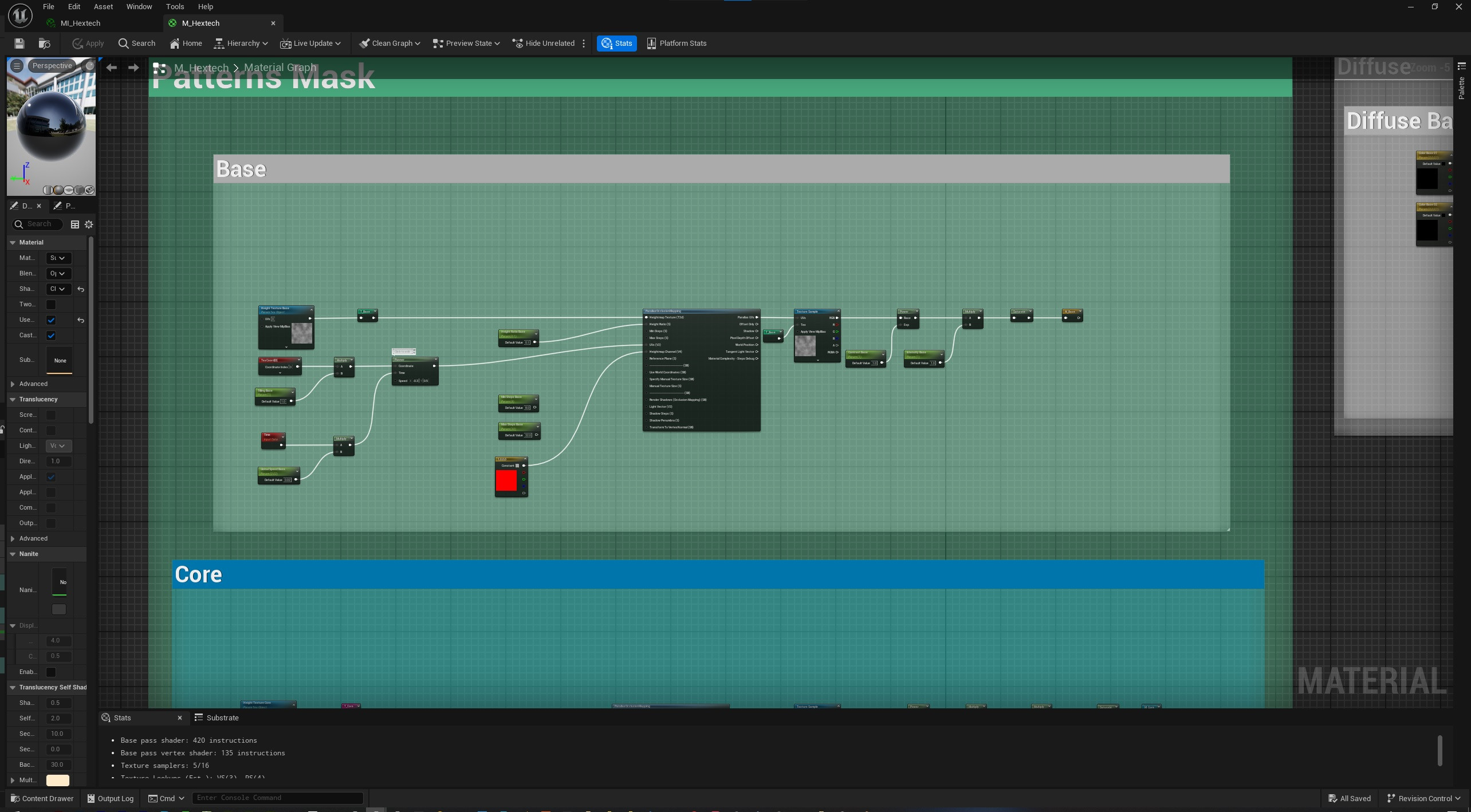Switch to the Substrate tab
Viewport: 1471px width, 812px height.
(217, 718)
